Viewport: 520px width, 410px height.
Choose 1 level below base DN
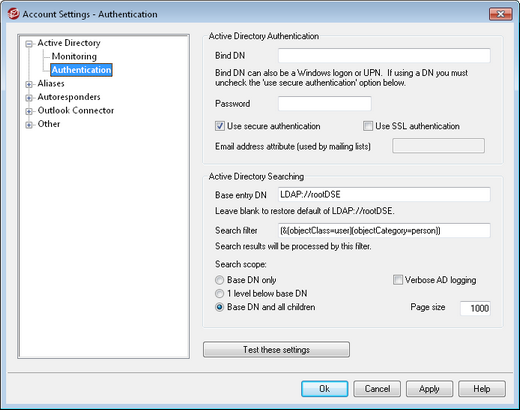(x=219, y=294)
